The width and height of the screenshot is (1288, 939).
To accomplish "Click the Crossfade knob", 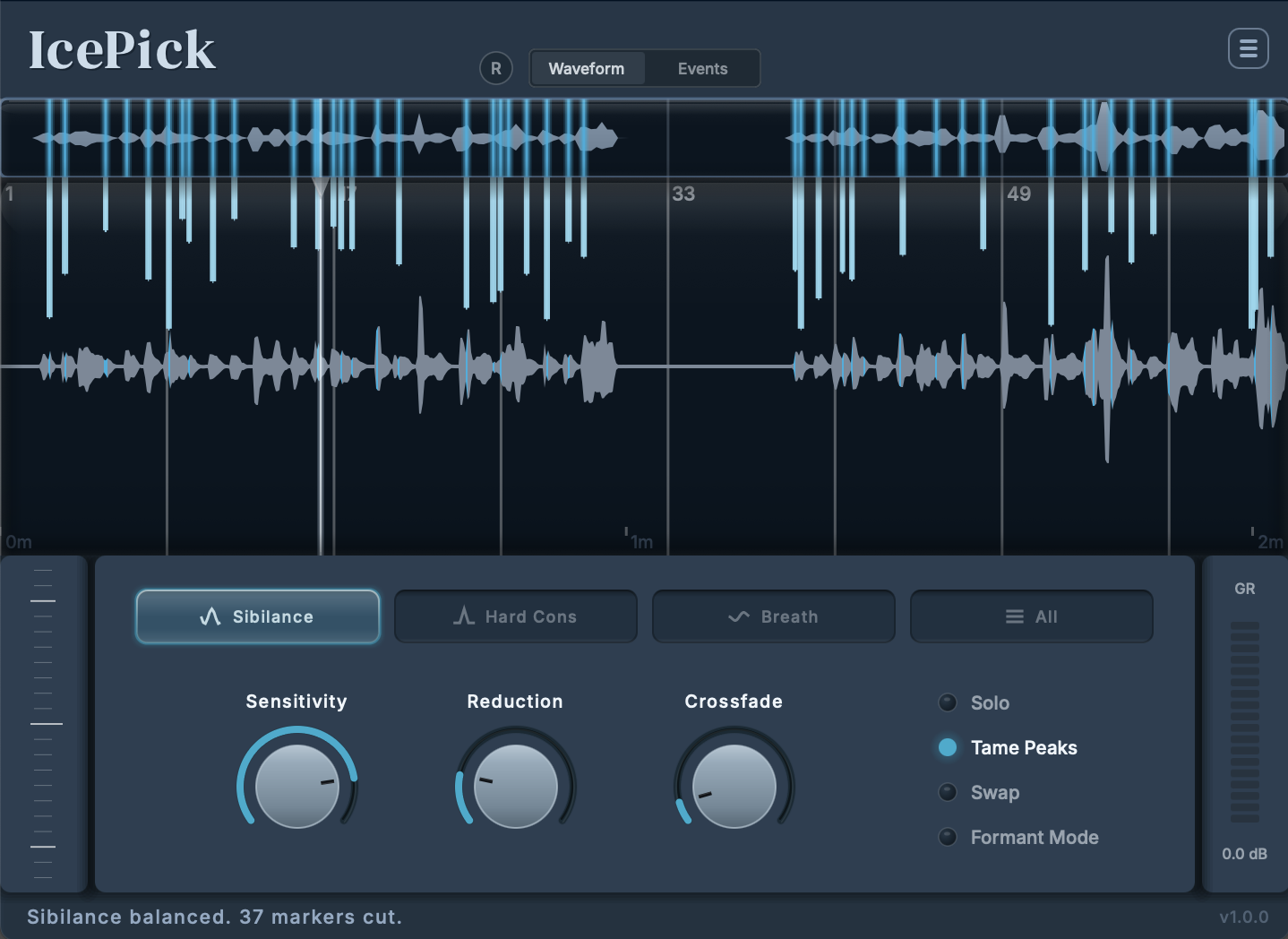I will tap(734, 786).
